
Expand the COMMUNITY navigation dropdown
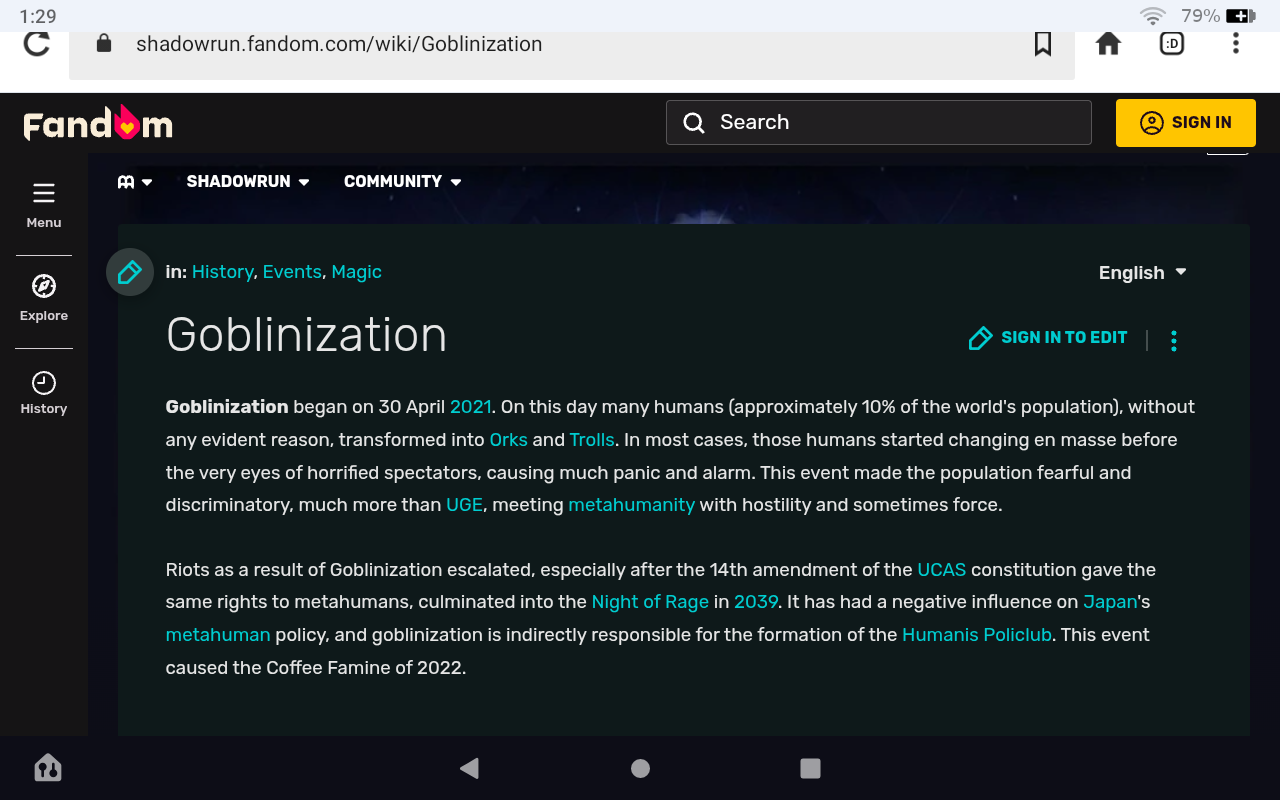pyautogui.click(x=403, y=182)
